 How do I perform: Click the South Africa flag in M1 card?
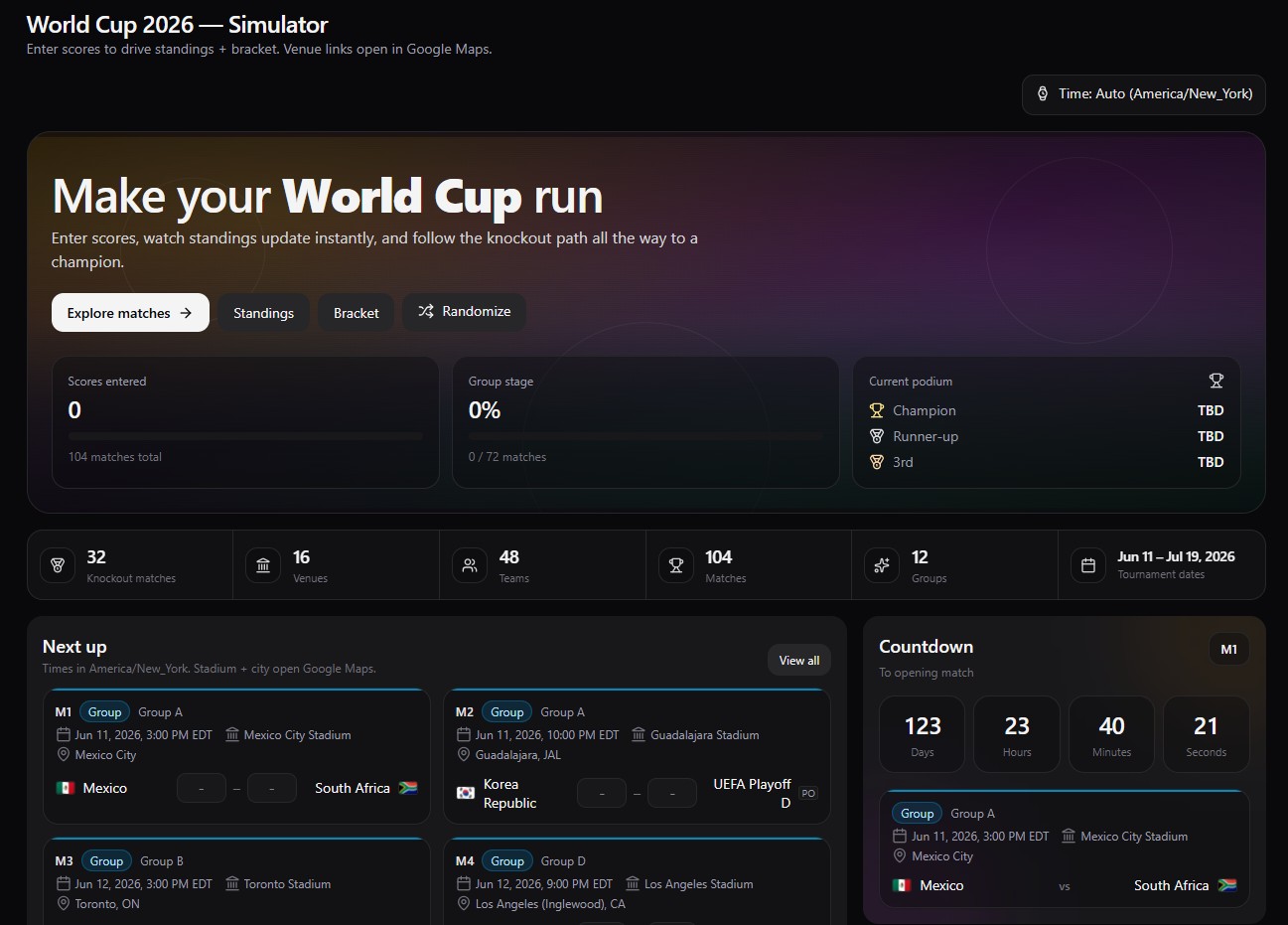(x=407, y=788)
